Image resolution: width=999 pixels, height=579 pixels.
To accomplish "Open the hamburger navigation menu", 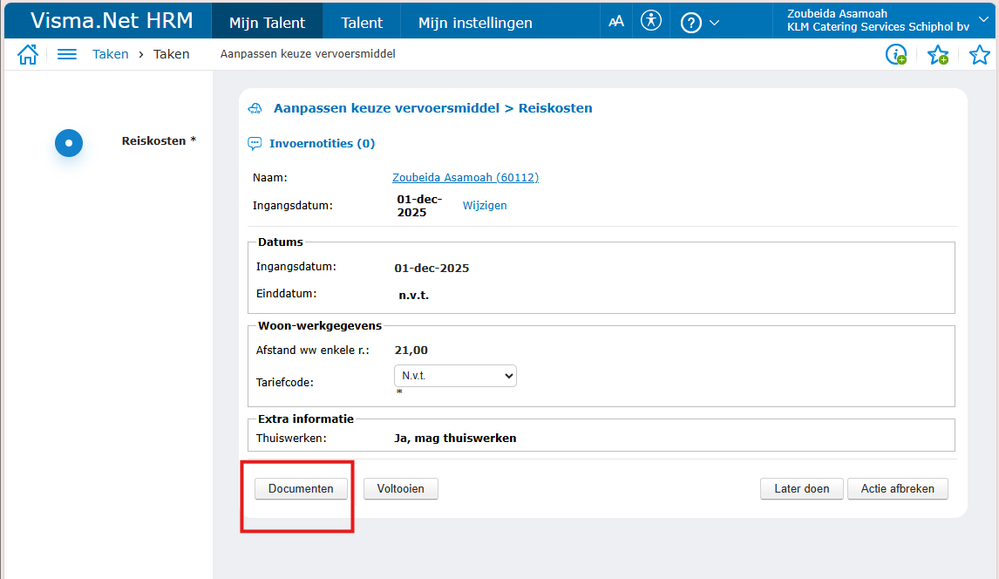I will [x=67, y=55].
